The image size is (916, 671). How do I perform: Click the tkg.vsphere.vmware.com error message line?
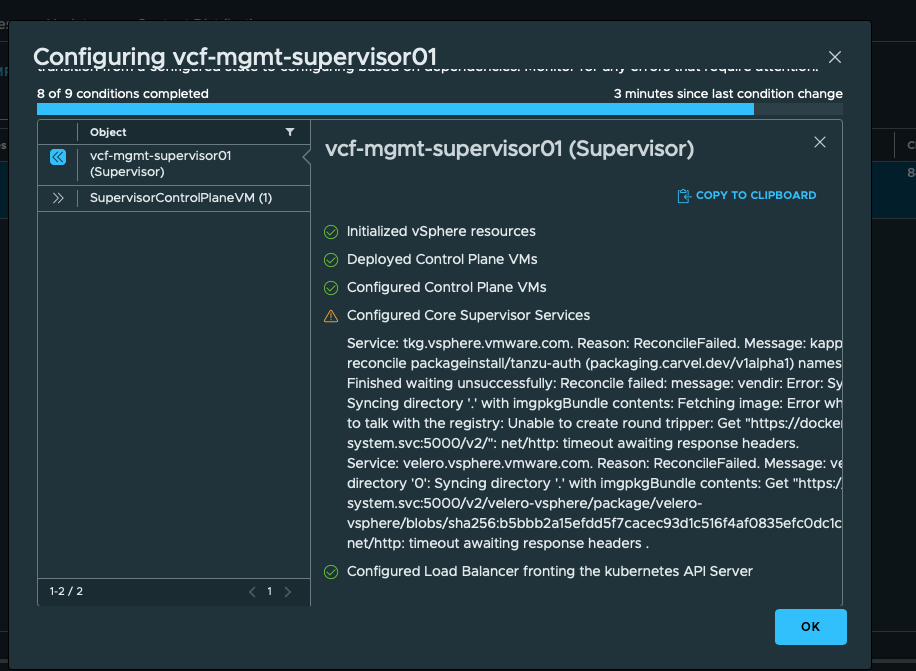(x=594, y=343)
